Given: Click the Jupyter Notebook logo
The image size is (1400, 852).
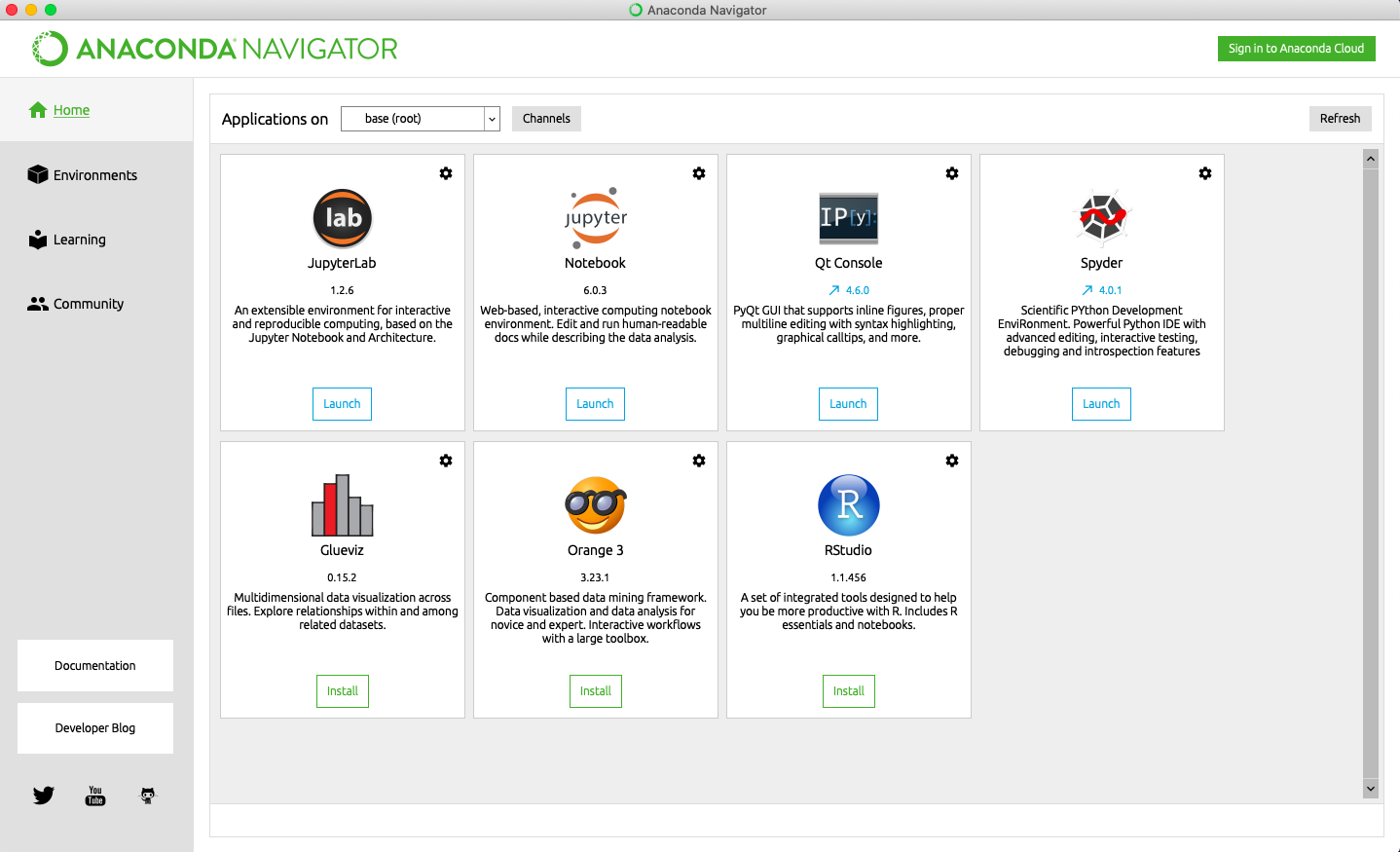Looking at the screenshot, I should point(596,218).
